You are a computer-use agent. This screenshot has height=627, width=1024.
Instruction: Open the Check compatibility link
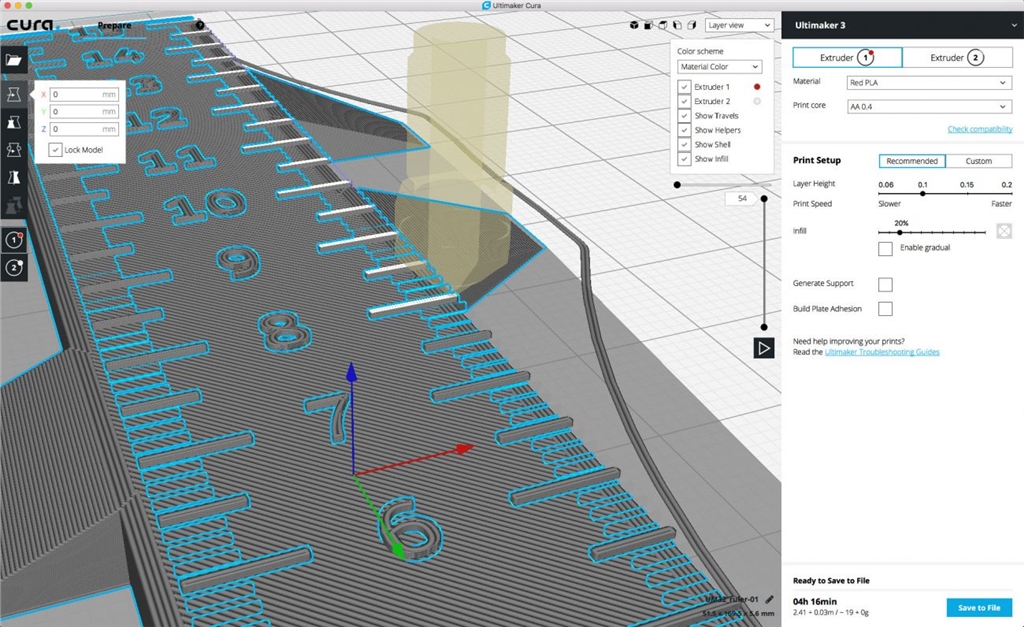(x=979, y=129)
